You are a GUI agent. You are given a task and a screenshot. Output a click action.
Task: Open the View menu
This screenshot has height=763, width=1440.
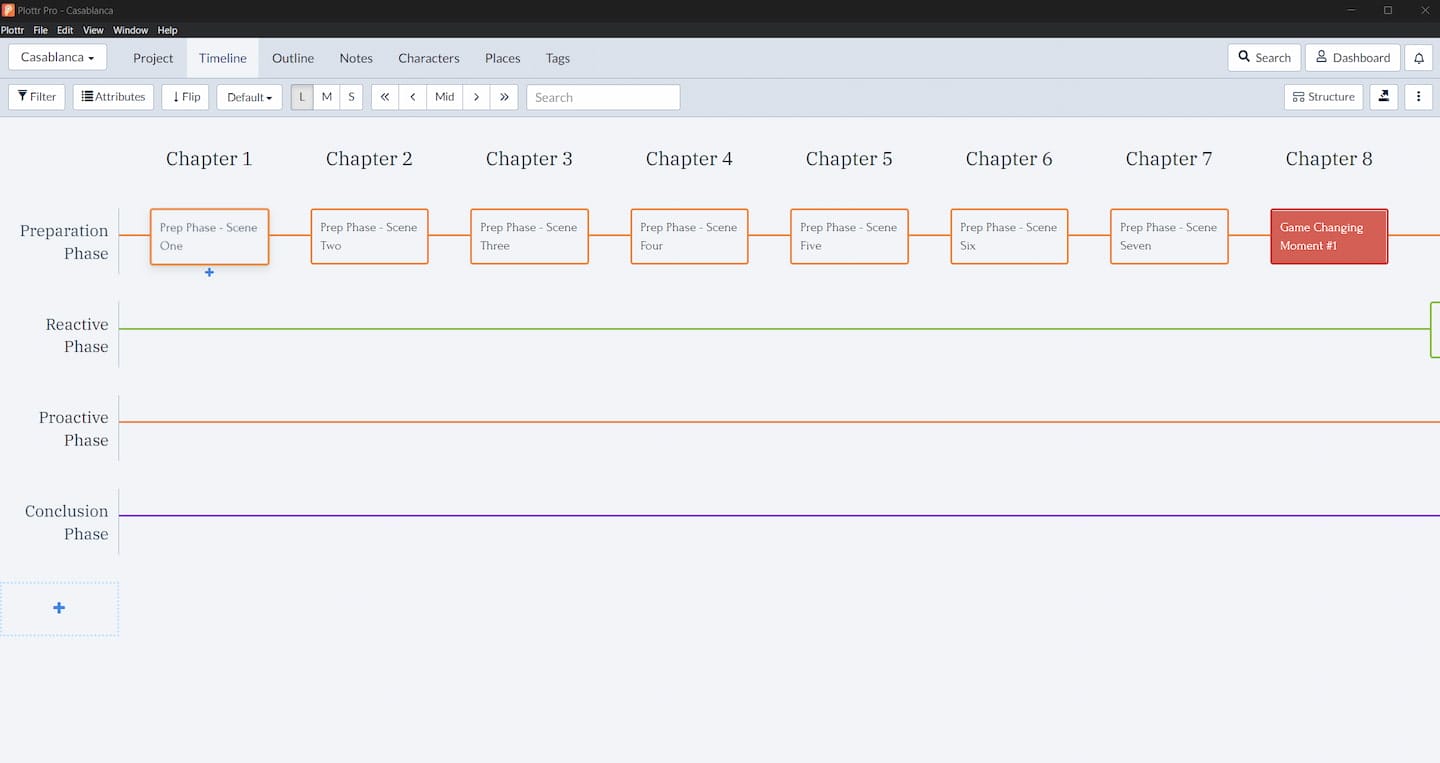click(x=93, y=30)
